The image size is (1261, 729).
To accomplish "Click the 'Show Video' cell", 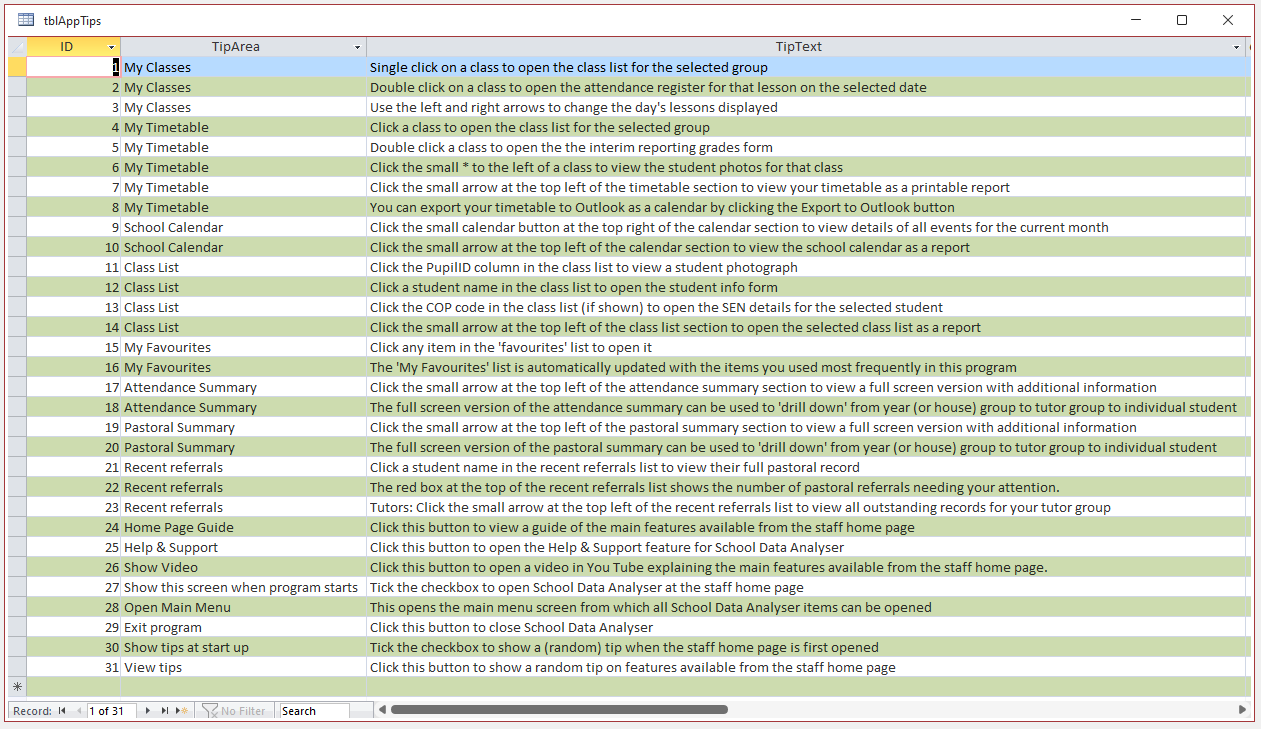I will pyautogui.click(x=244, y=567).
